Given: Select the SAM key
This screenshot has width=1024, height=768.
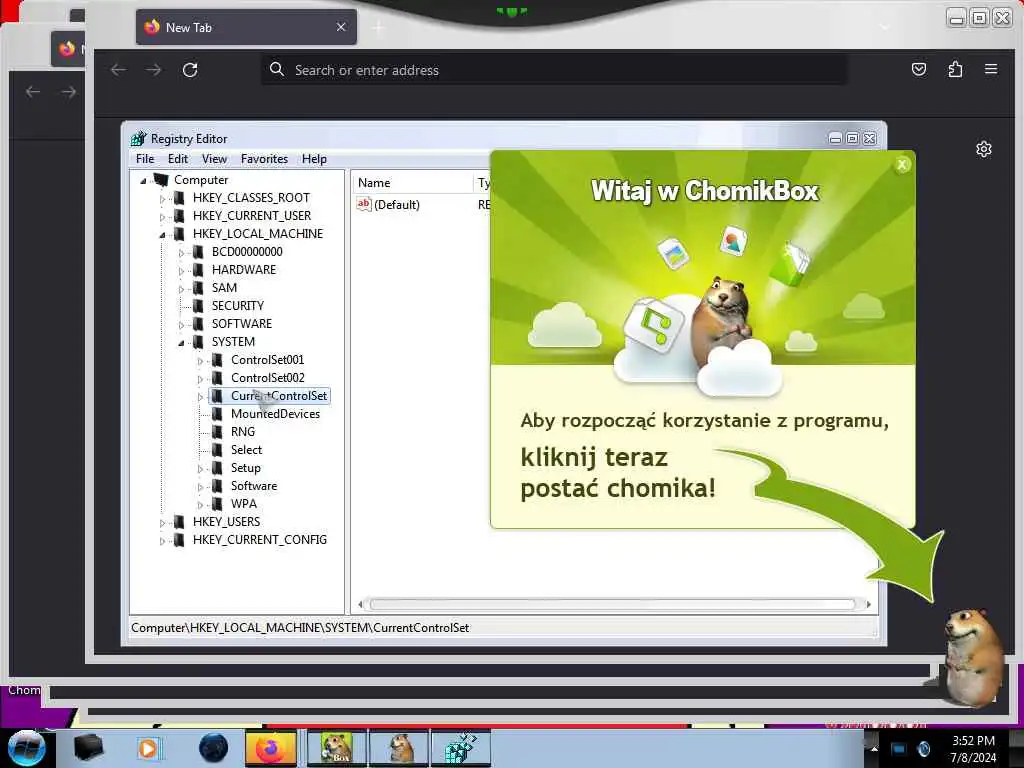Looking at the screenshot, I should [x=224, y=288].
